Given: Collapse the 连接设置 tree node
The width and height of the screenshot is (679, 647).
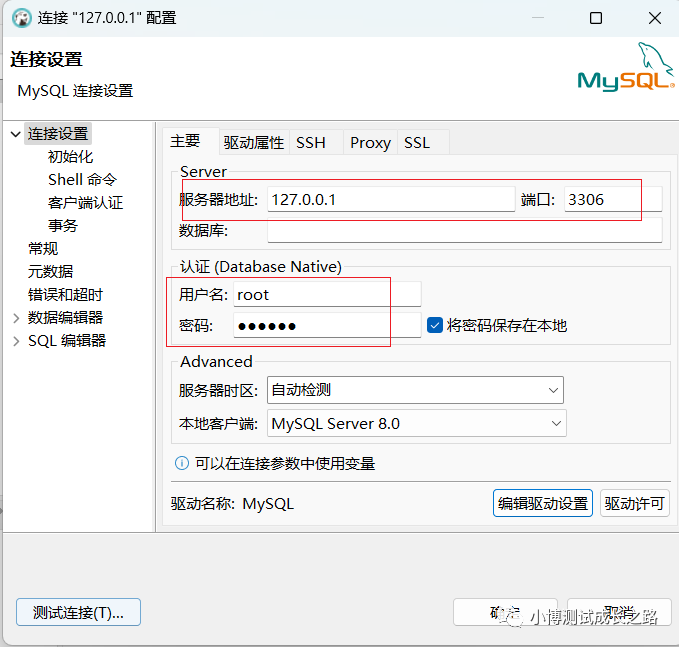Looking at the screenshot, I should click(16, 134).
